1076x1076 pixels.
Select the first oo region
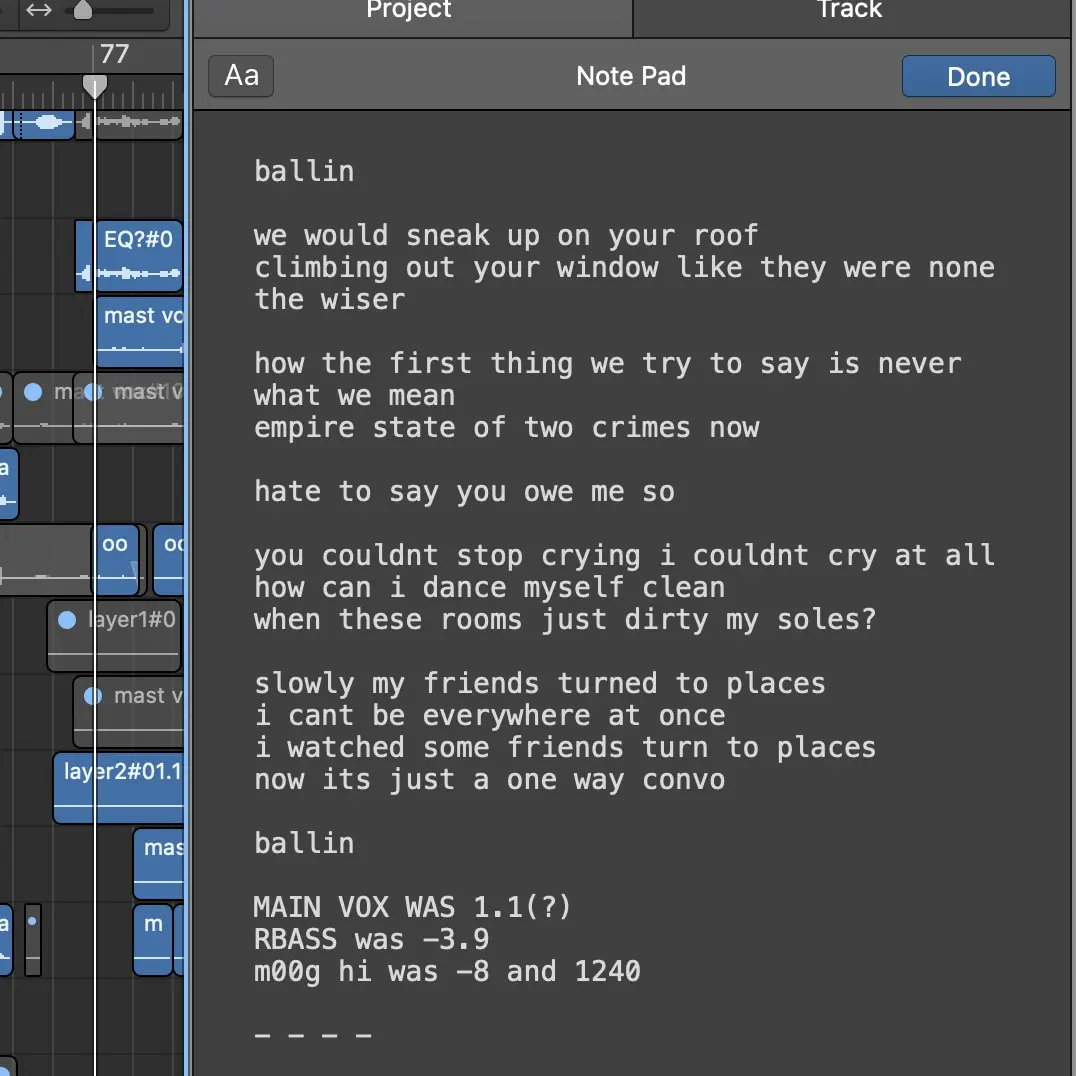(117, 560)
